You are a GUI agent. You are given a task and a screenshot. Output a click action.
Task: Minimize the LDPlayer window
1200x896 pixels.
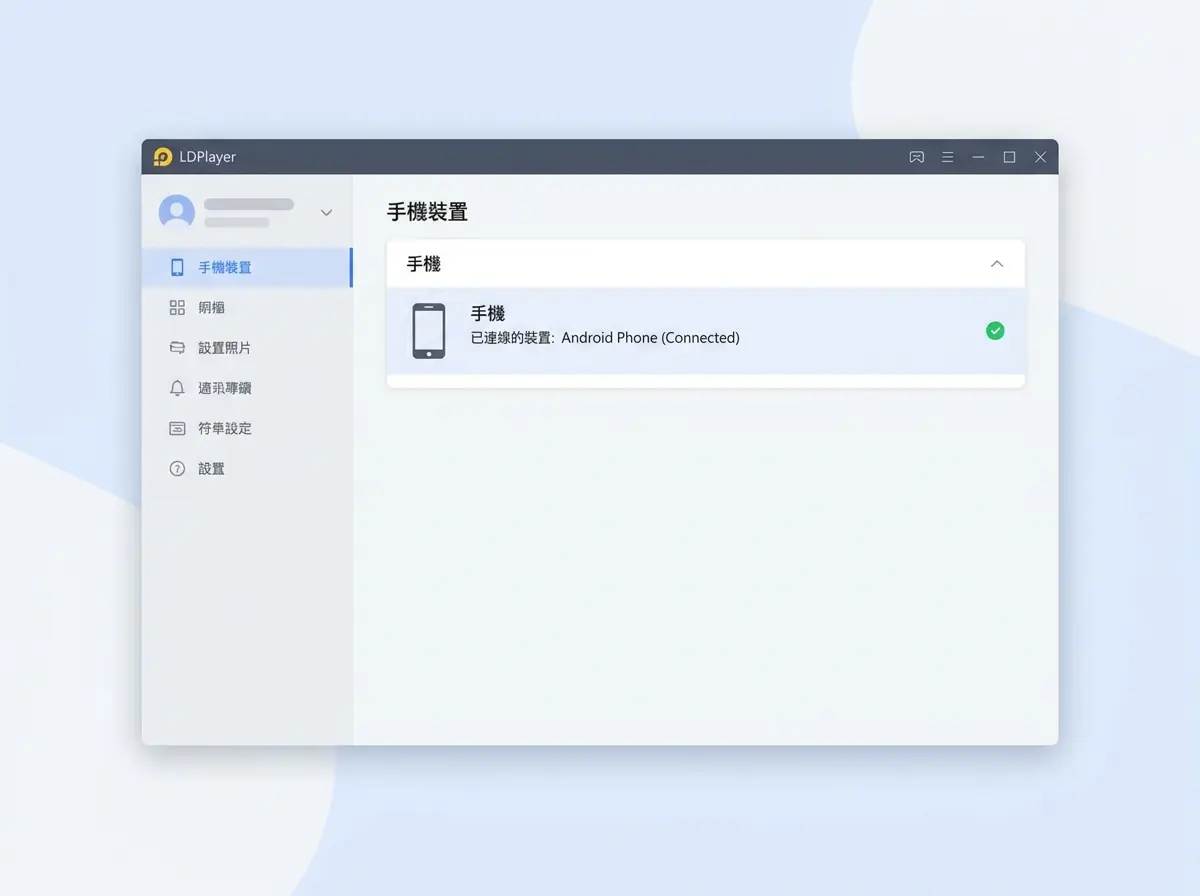[x=978, y=157]
